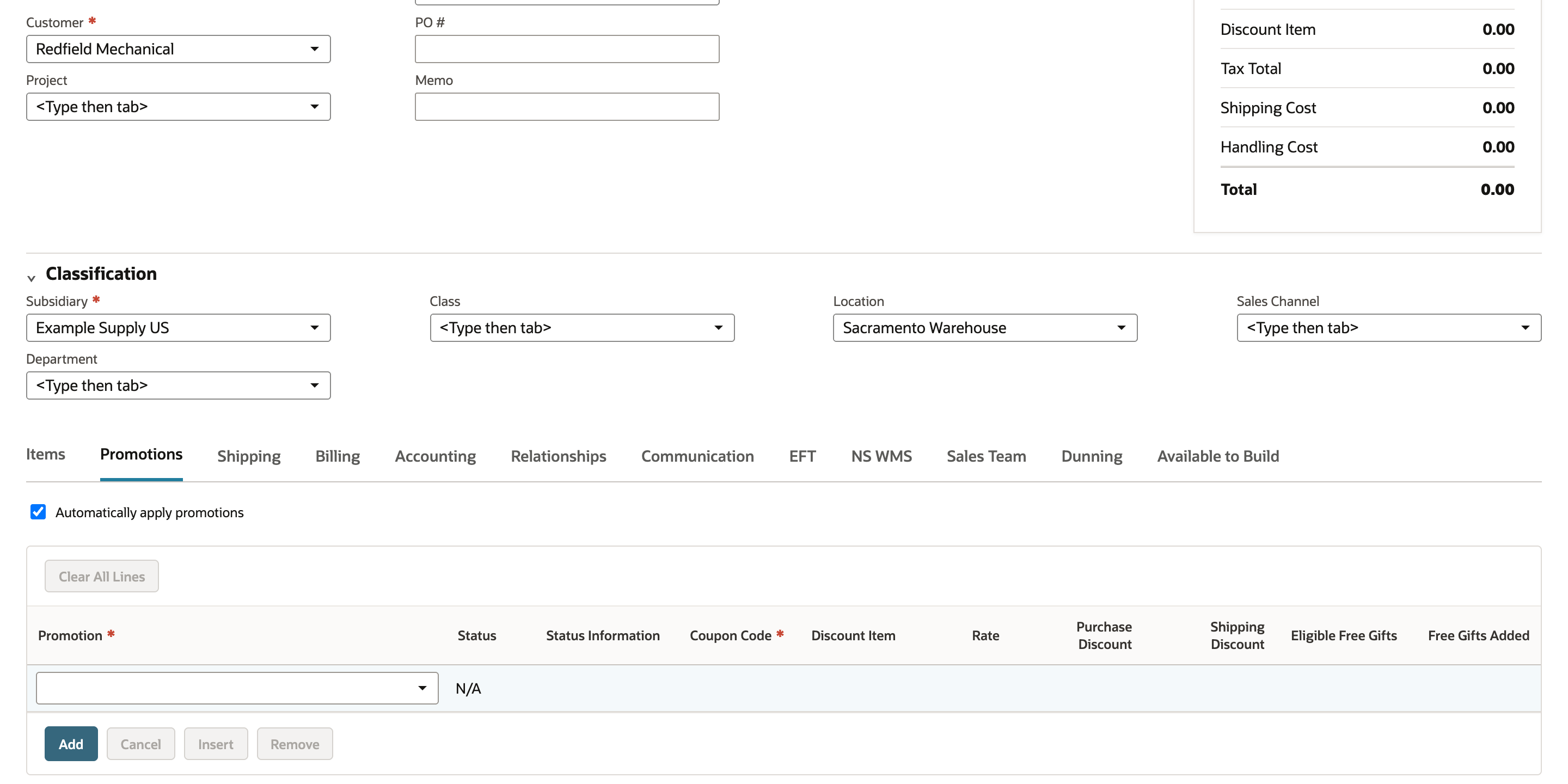The width and height of the screenshot is (1568, 784).
Task: Open the NS WMS tab
Action: [881, 456]
